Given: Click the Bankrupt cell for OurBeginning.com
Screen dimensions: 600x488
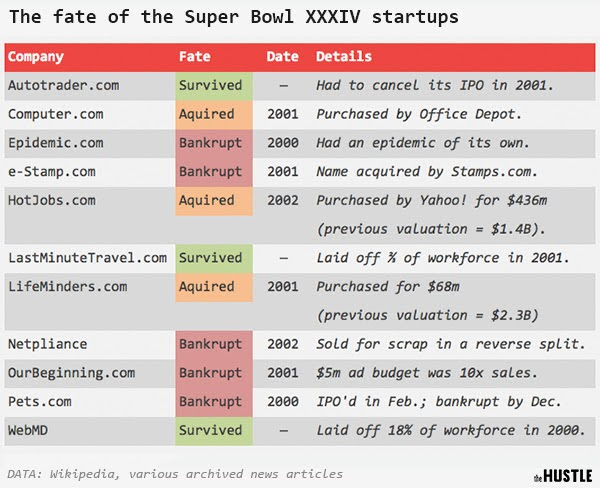Looking at the screenshot, I should (210, 373).
